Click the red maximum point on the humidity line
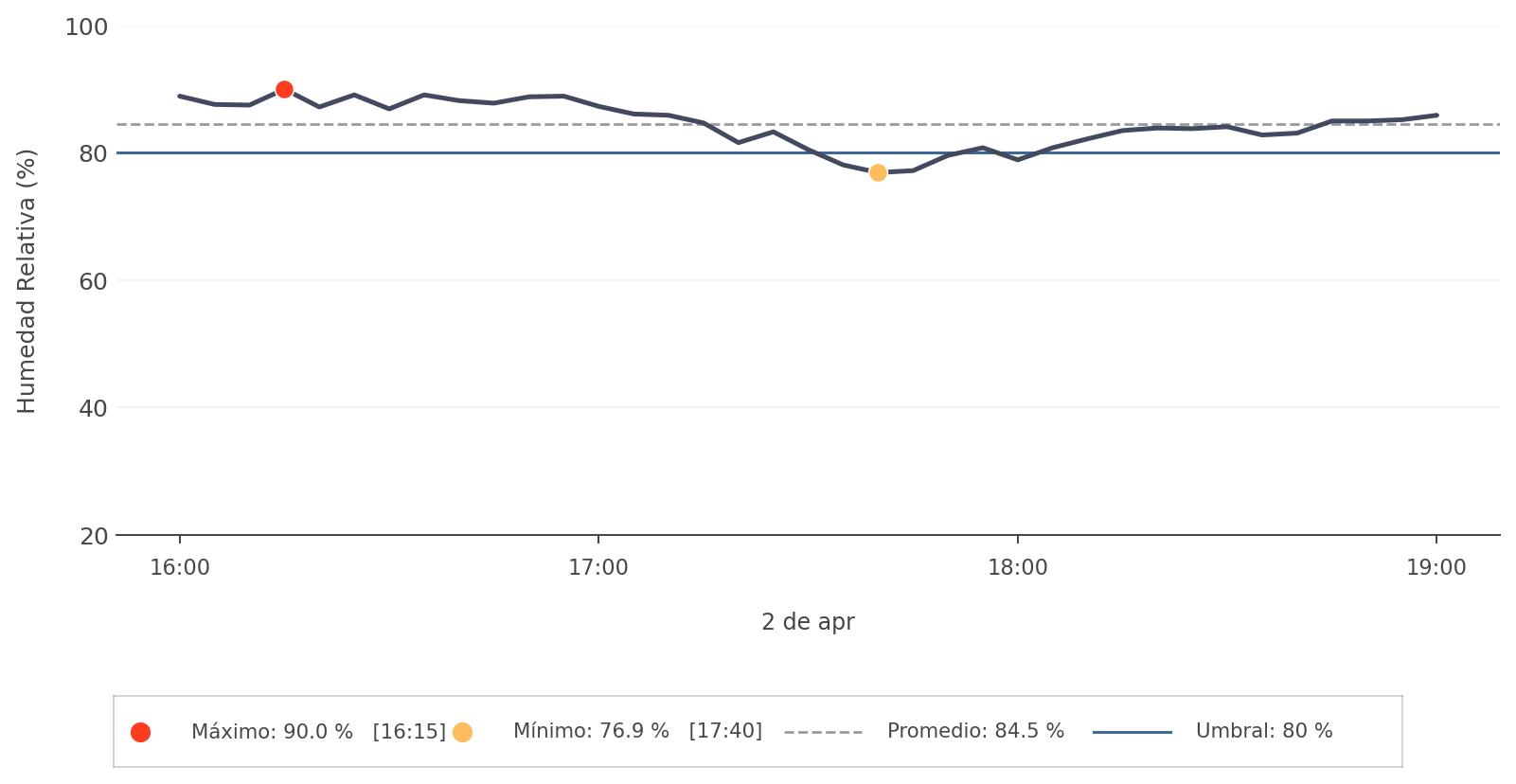Screen dimensions: 1516x784 point(284,90)
